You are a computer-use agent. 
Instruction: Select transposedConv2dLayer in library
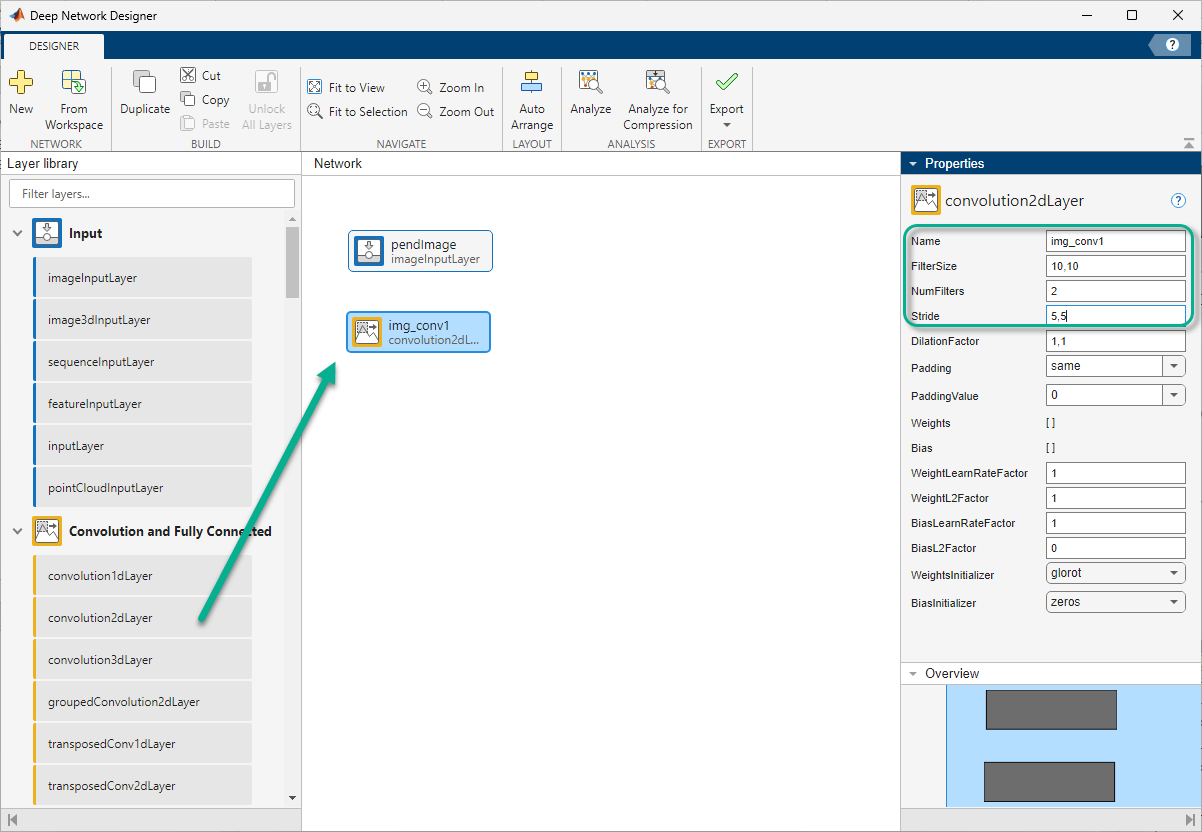(x=142, y=786)
